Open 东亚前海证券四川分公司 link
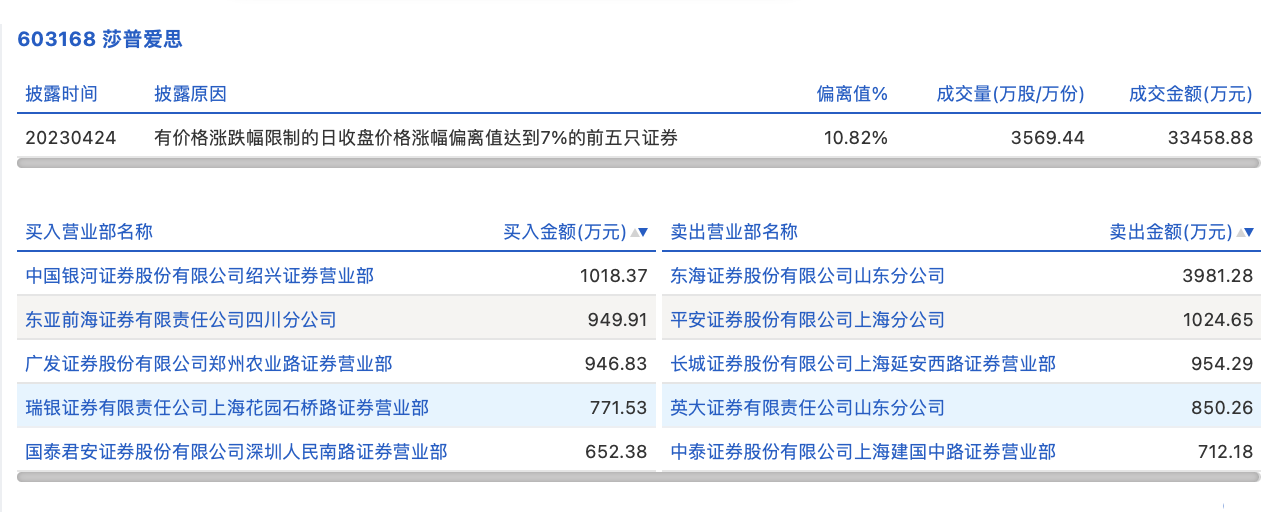Screen dimensions: 1278x512 pos(181,320)
